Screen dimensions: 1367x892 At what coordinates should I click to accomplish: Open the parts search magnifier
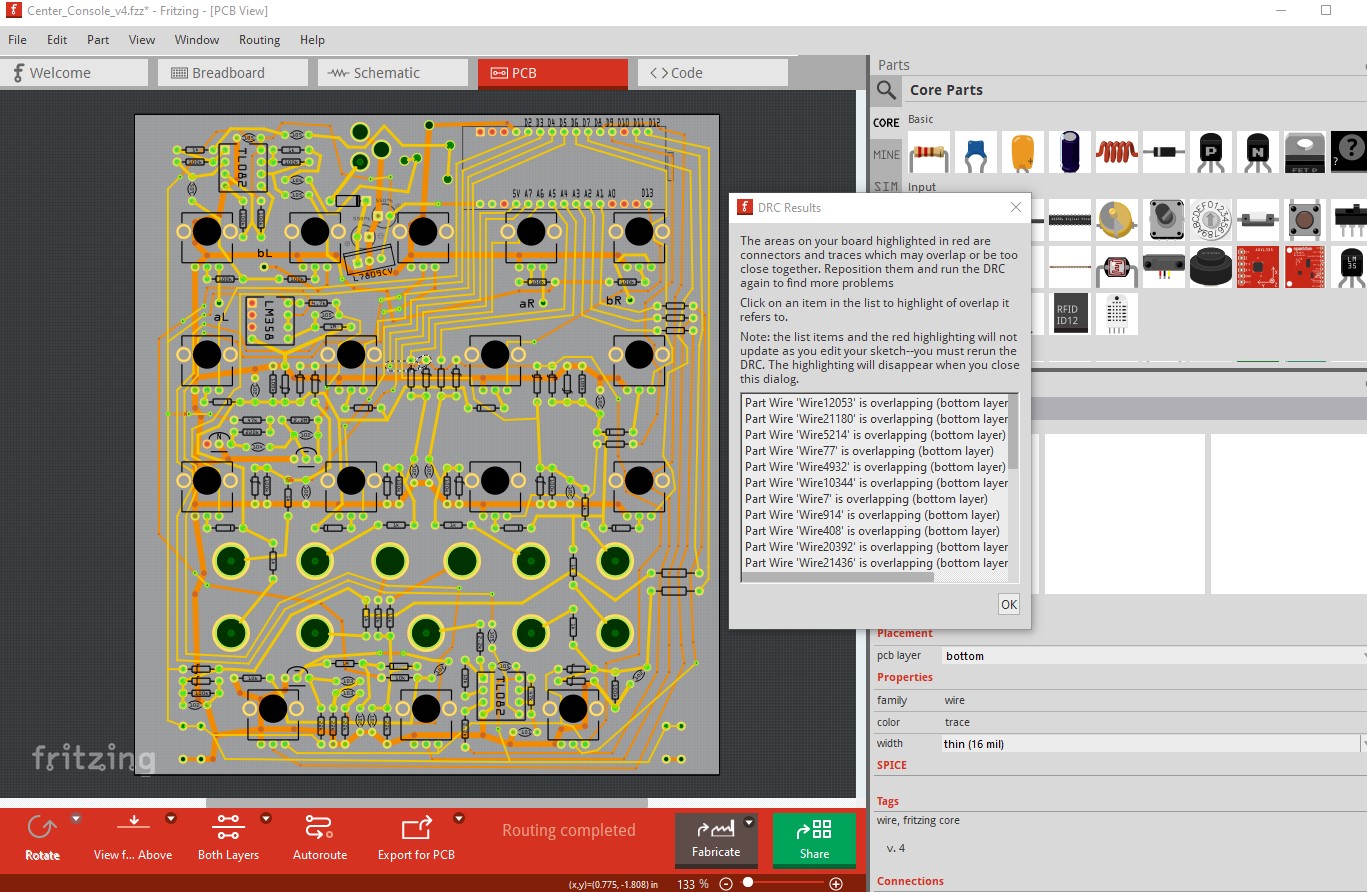click(886, 90)
